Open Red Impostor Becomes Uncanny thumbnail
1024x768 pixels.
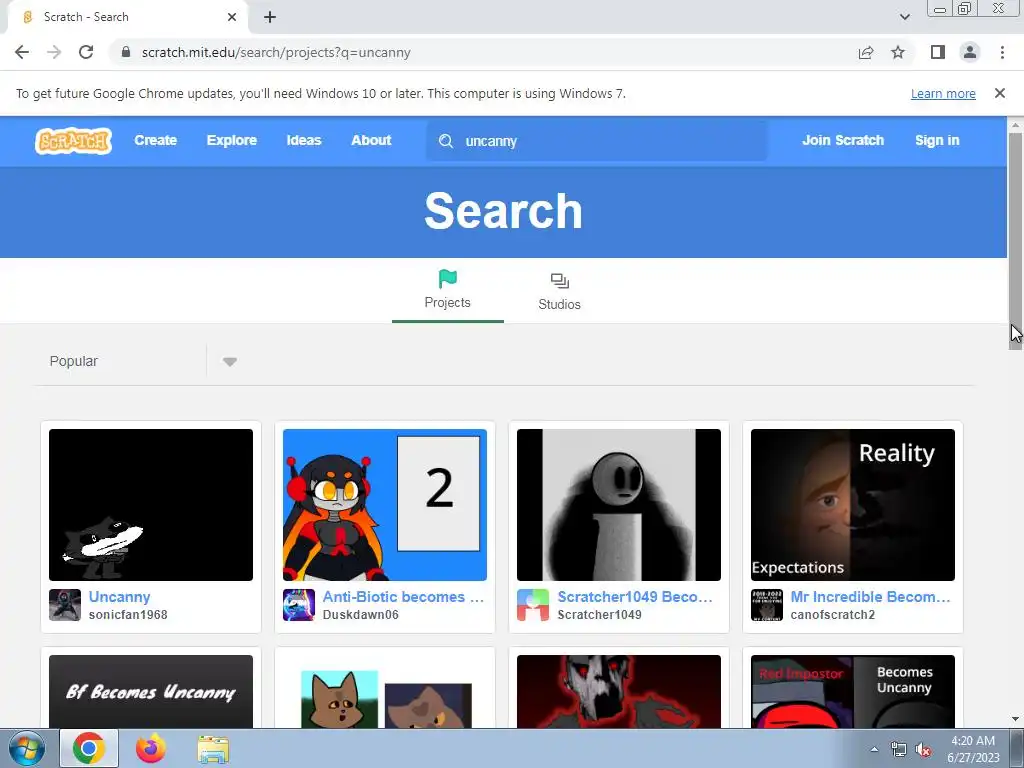[852, 692]
